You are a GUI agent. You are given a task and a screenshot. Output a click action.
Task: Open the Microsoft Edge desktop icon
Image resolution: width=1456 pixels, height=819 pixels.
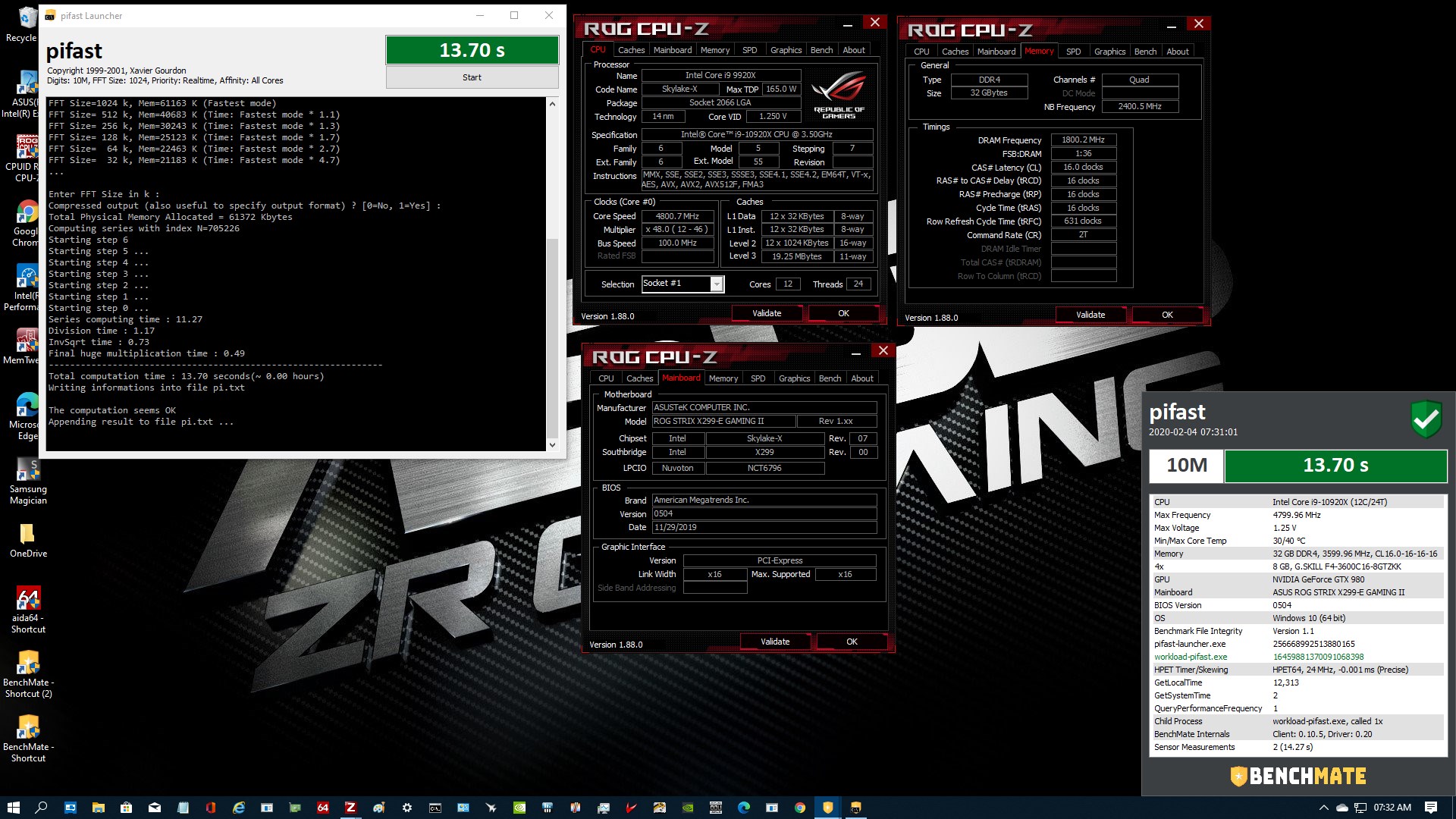click(27, 416)
